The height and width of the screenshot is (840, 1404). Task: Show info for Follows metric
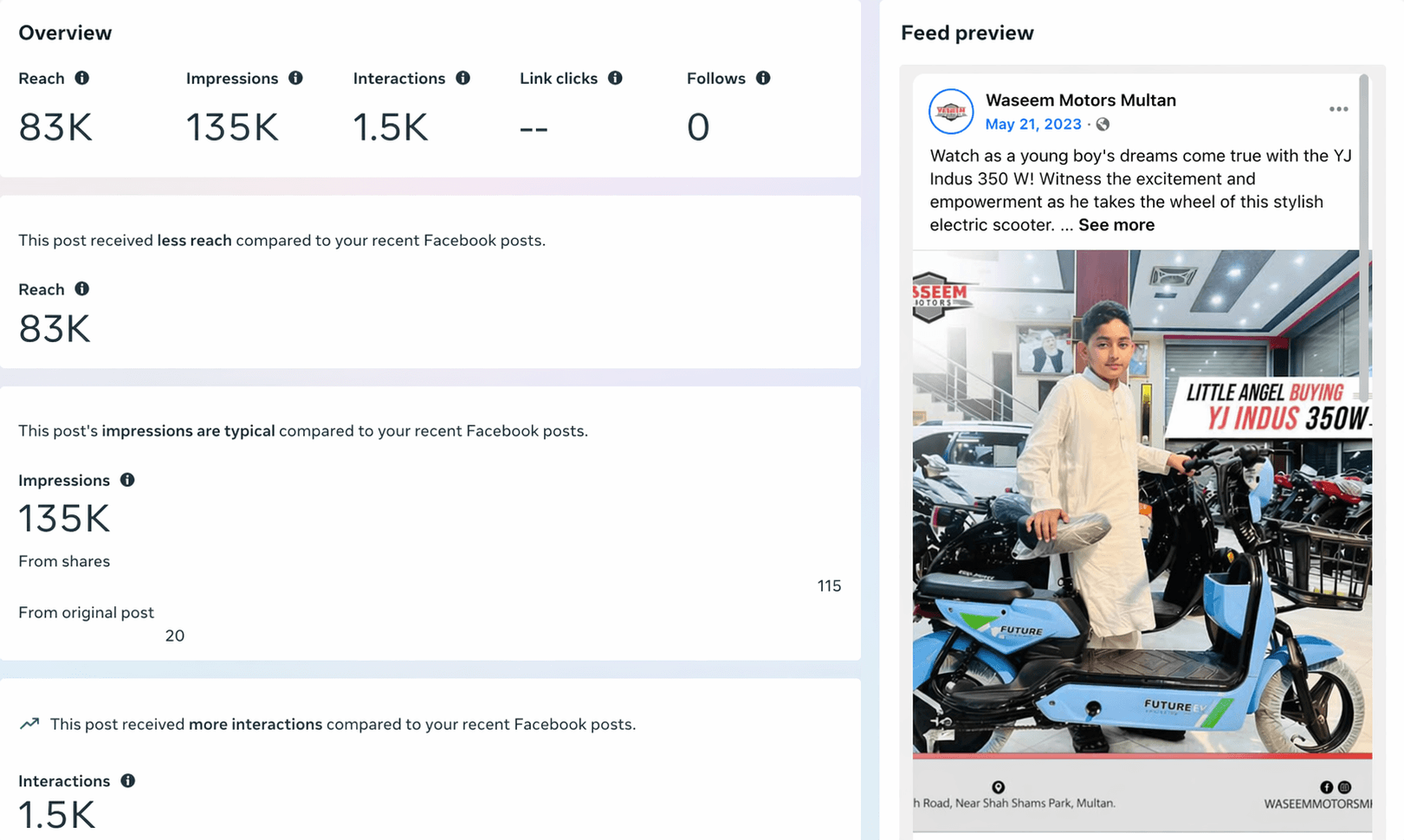pyautogui.click(x=763, y=78)
